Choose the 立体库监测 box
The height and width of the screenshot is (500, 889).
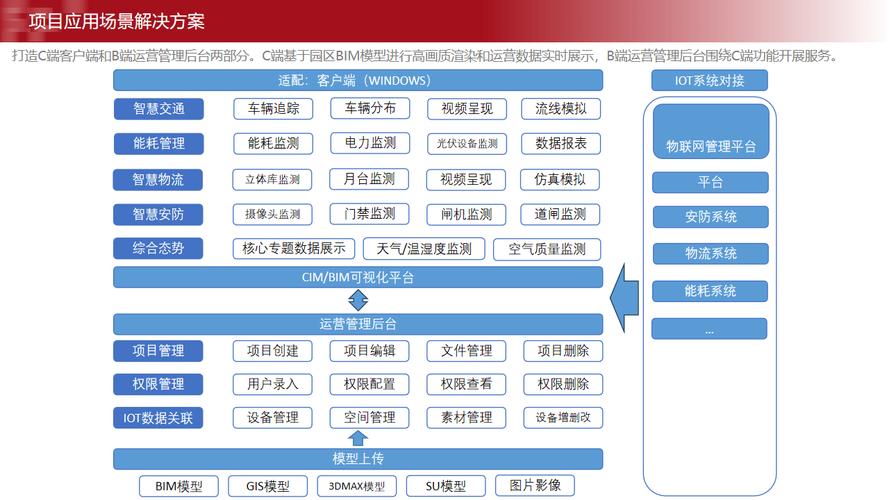[273, 180]
